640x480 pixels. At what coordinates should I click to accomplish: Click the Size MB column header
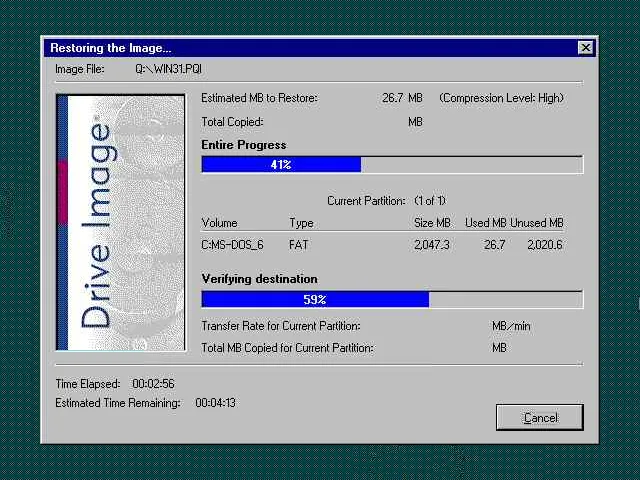[x=432, y=223]
